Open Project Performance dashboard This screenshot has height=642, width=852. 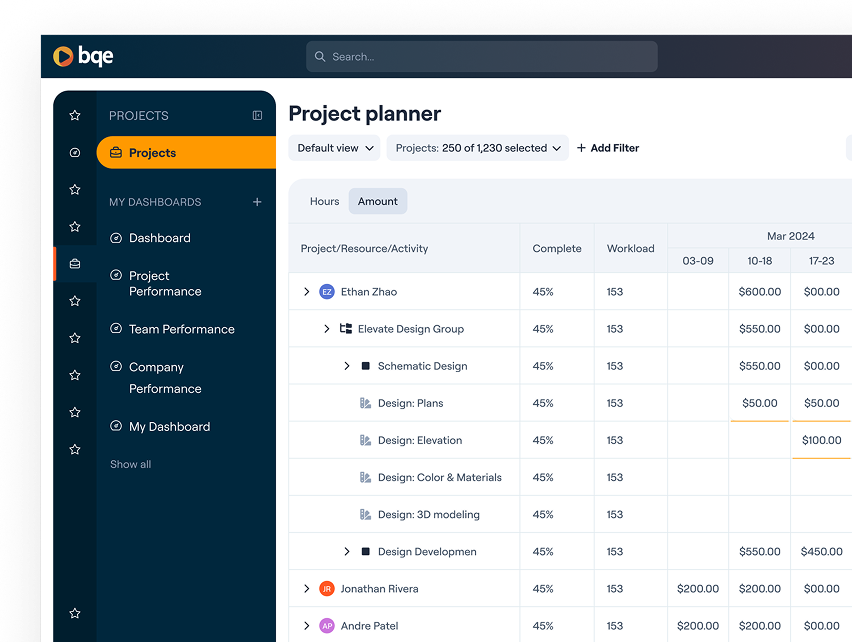[x=165, y=284]
